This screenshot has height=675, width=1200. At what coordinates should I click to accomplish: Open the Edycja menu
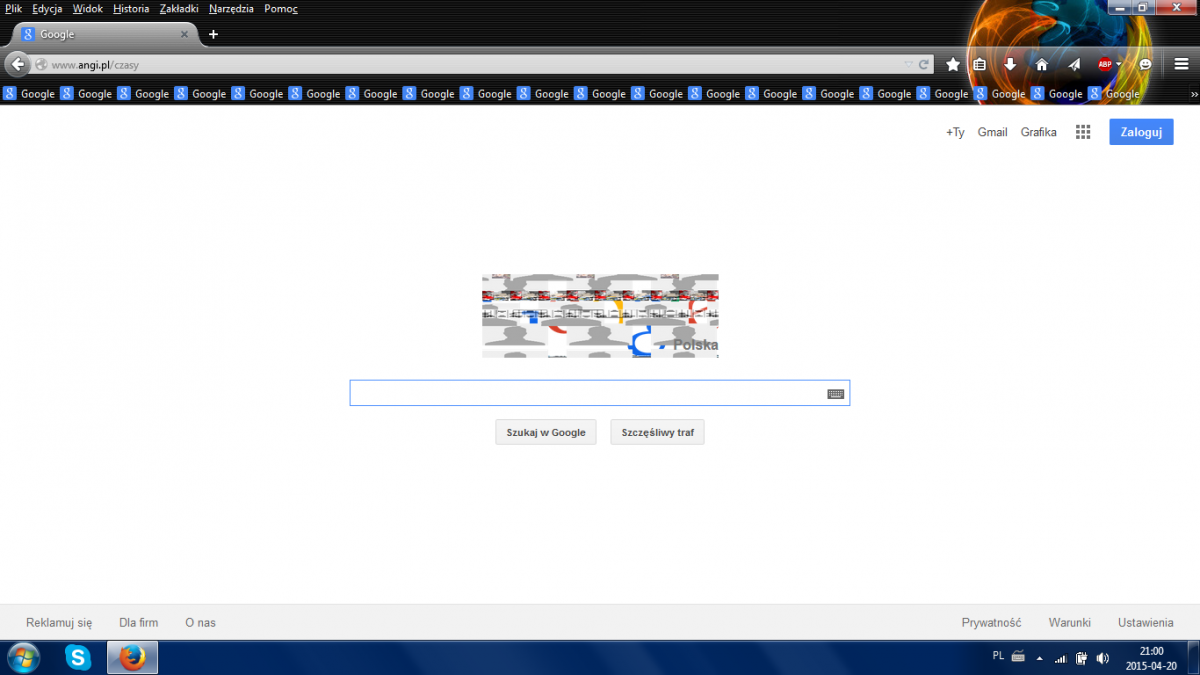coord(47,8)
